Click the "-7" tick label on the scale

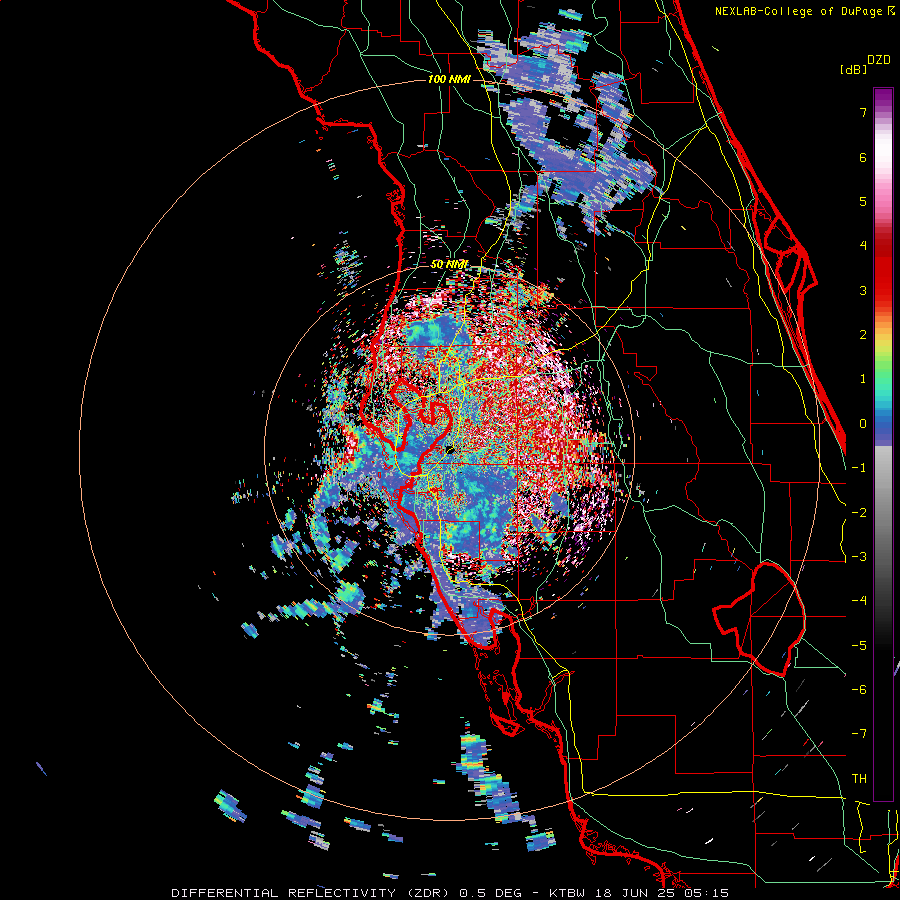pos(859,734)
